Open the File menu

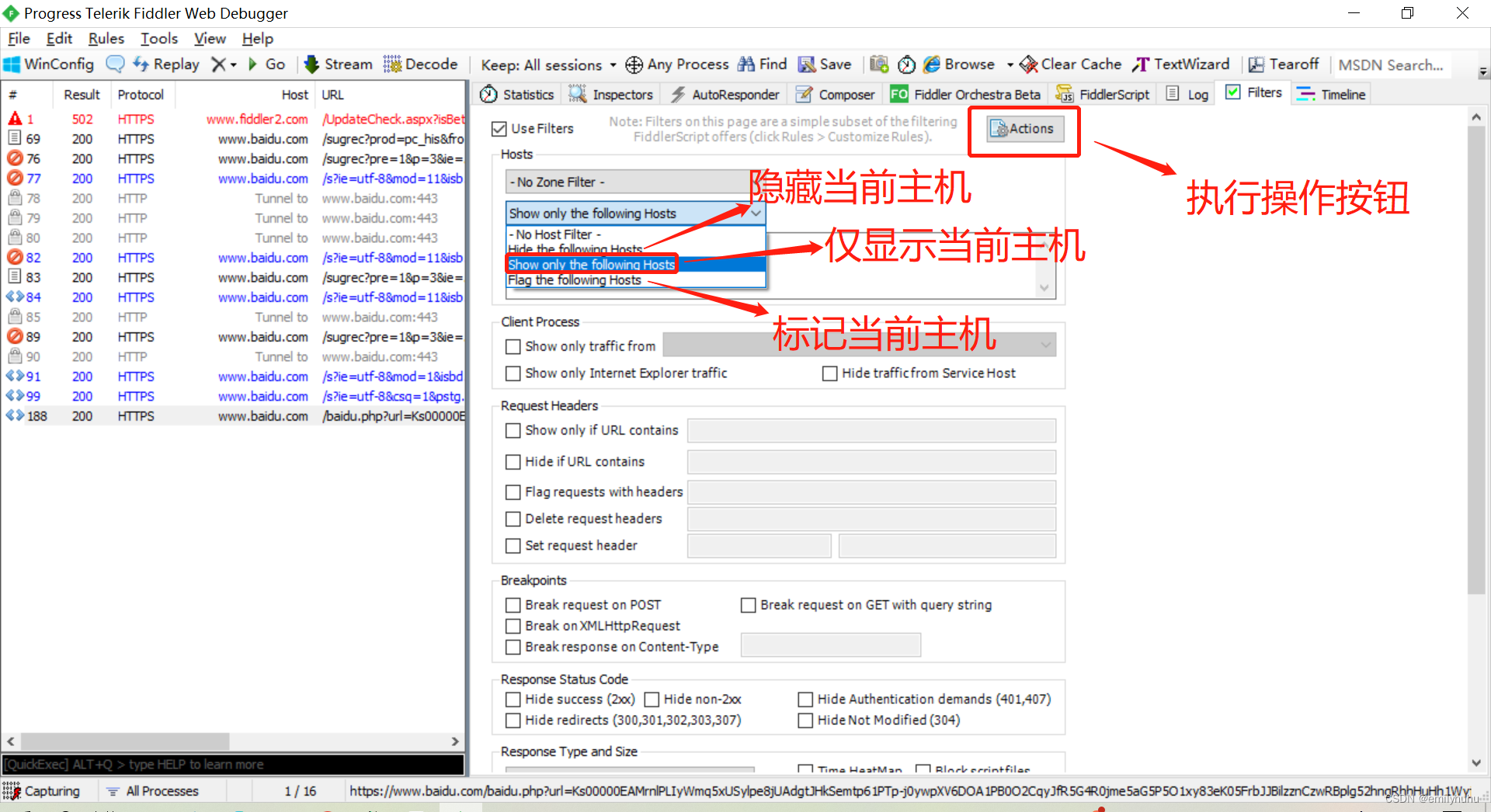(19, 38)
